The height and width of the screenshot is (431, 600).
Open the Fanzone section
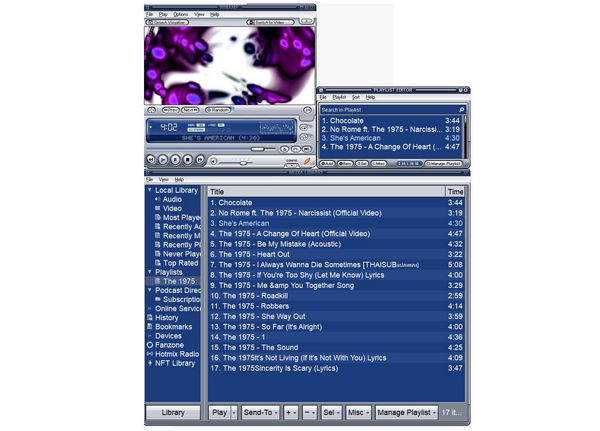click(166, 345)
